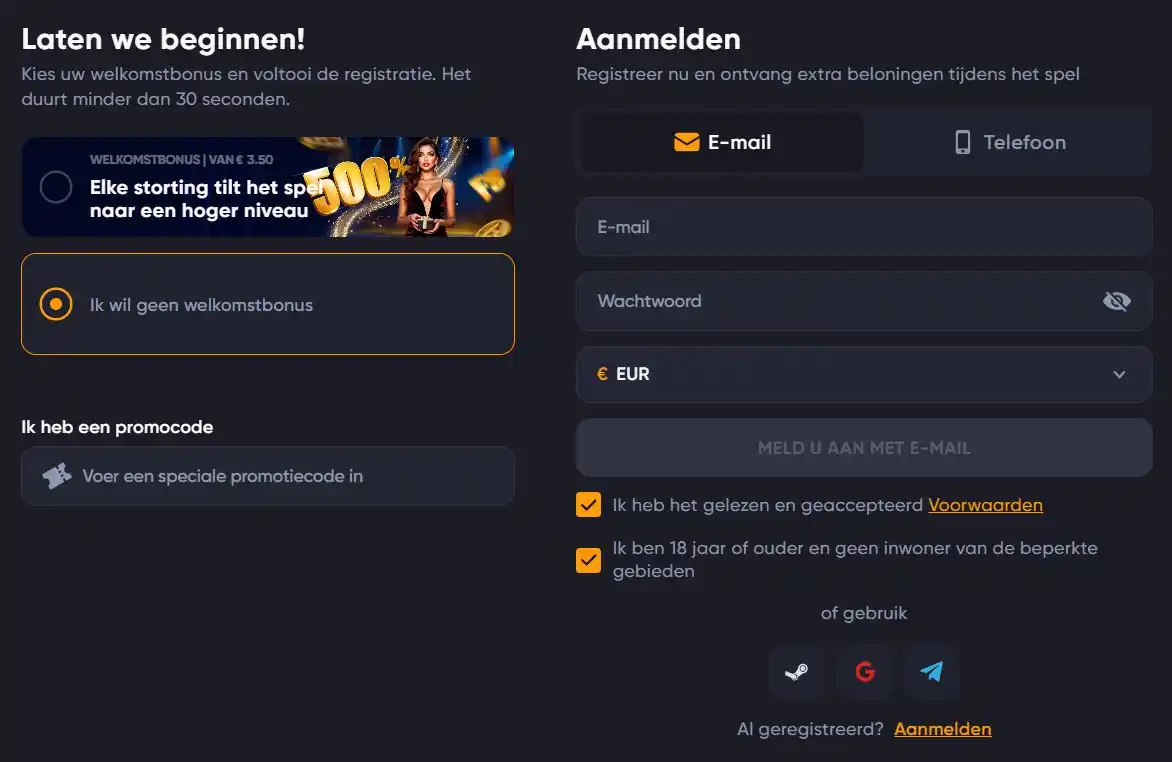The height and width of the screenshot is (762, 1172).
Task: Open the EUR currency dropdown
Action: pos(863,374)
